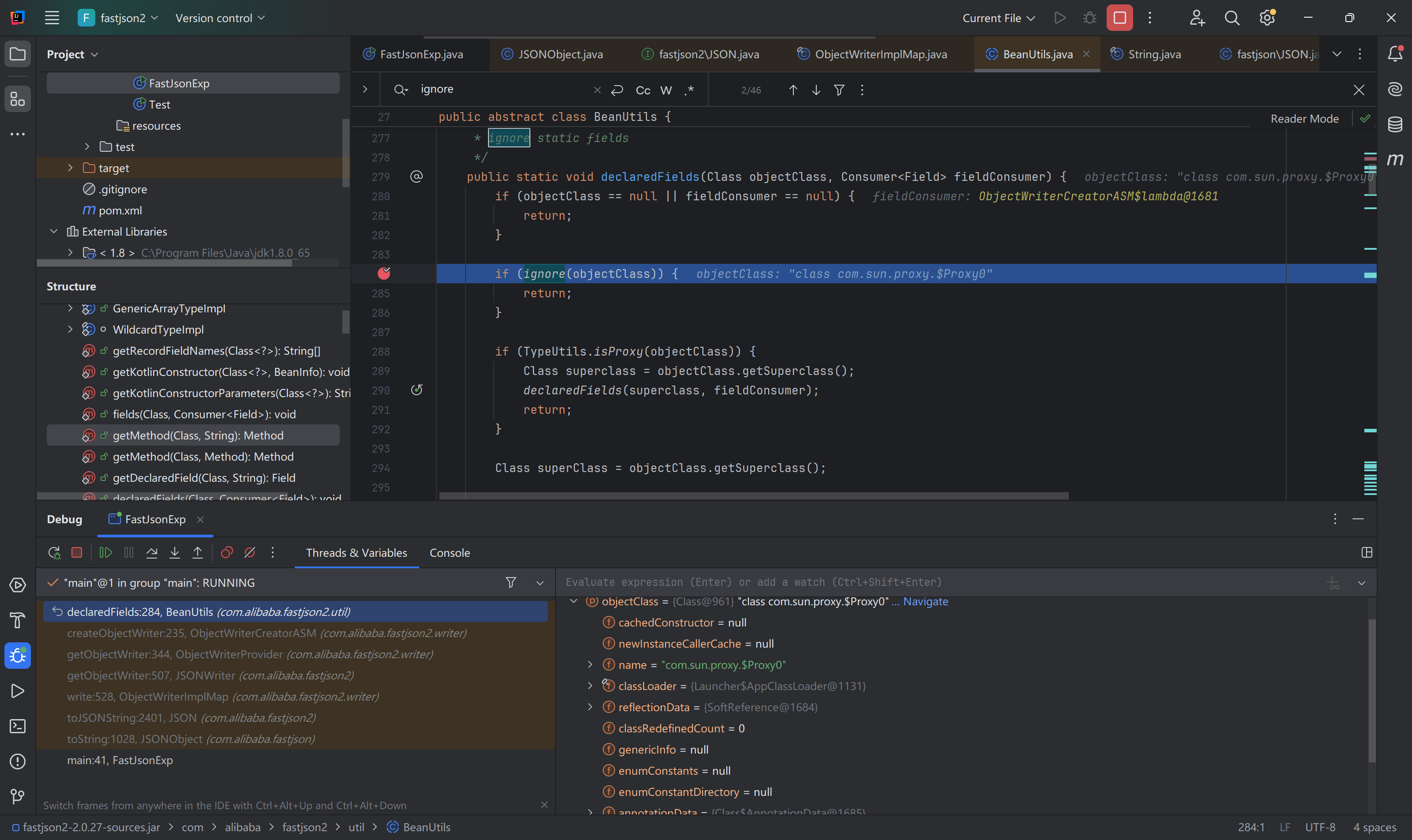Click the variables pane vertical scrollbar
Image resolution: width=1412 pixels, height=840 pixels.
(x=1372, y=690)
